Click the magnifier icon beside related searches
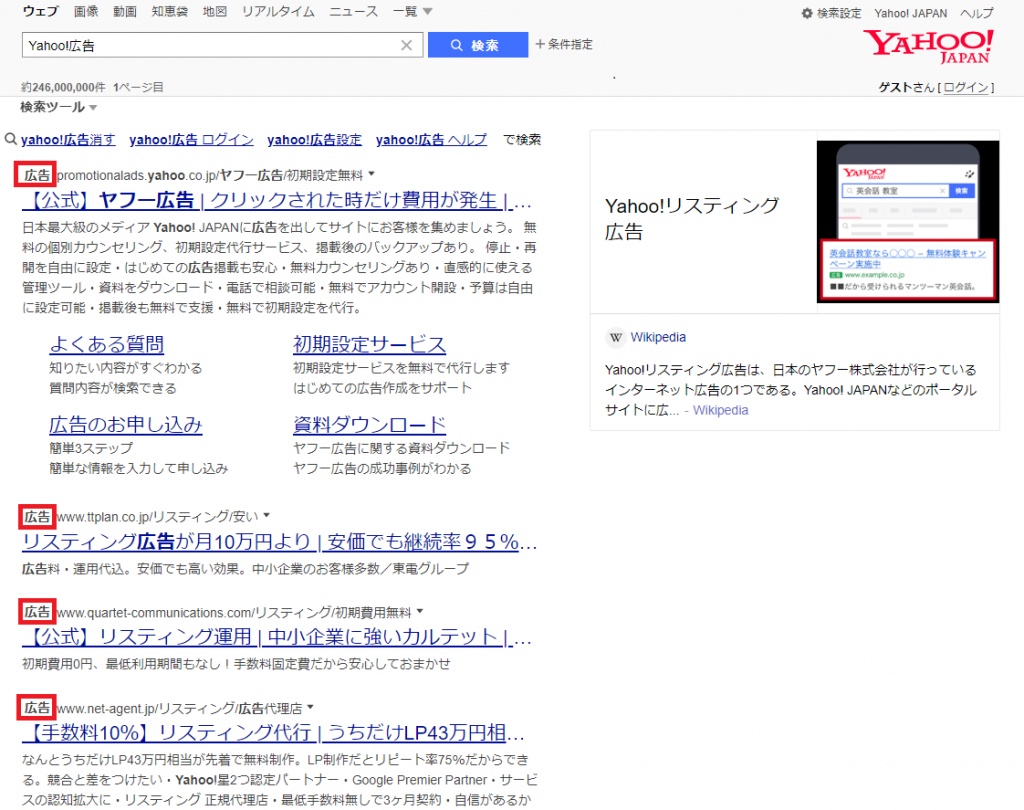 point(10,139)
